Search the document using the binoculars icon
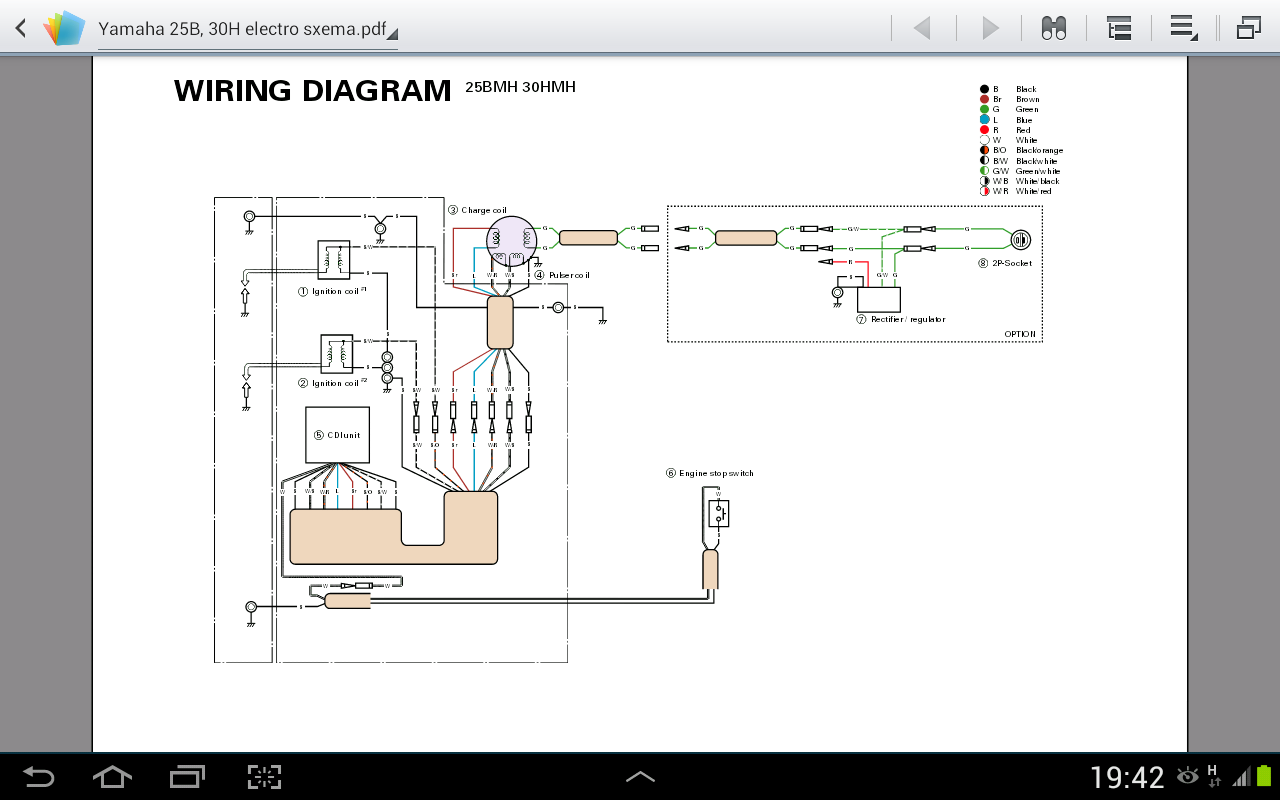This screenshot has width=1280, height=800. (x=1052, y=27)
